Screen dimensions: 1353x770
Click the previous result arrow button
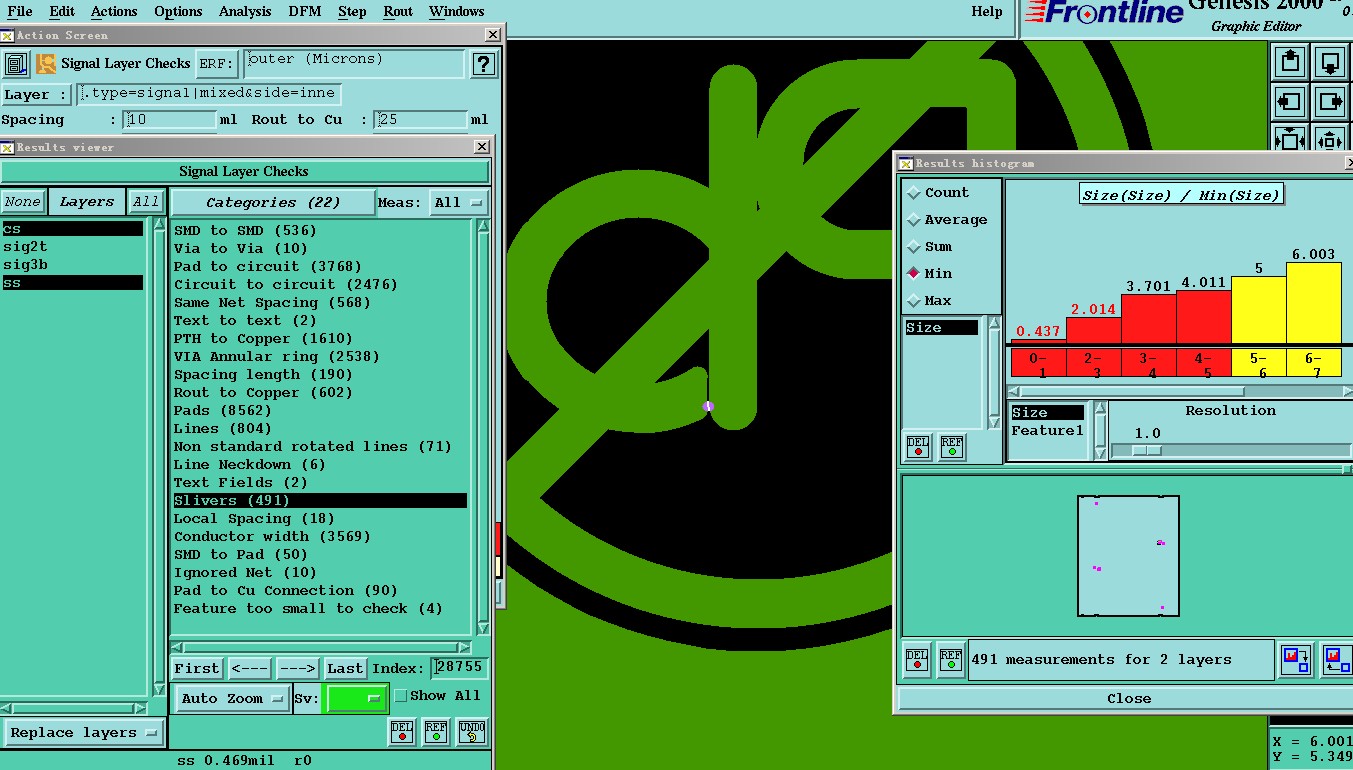point(249,669)
